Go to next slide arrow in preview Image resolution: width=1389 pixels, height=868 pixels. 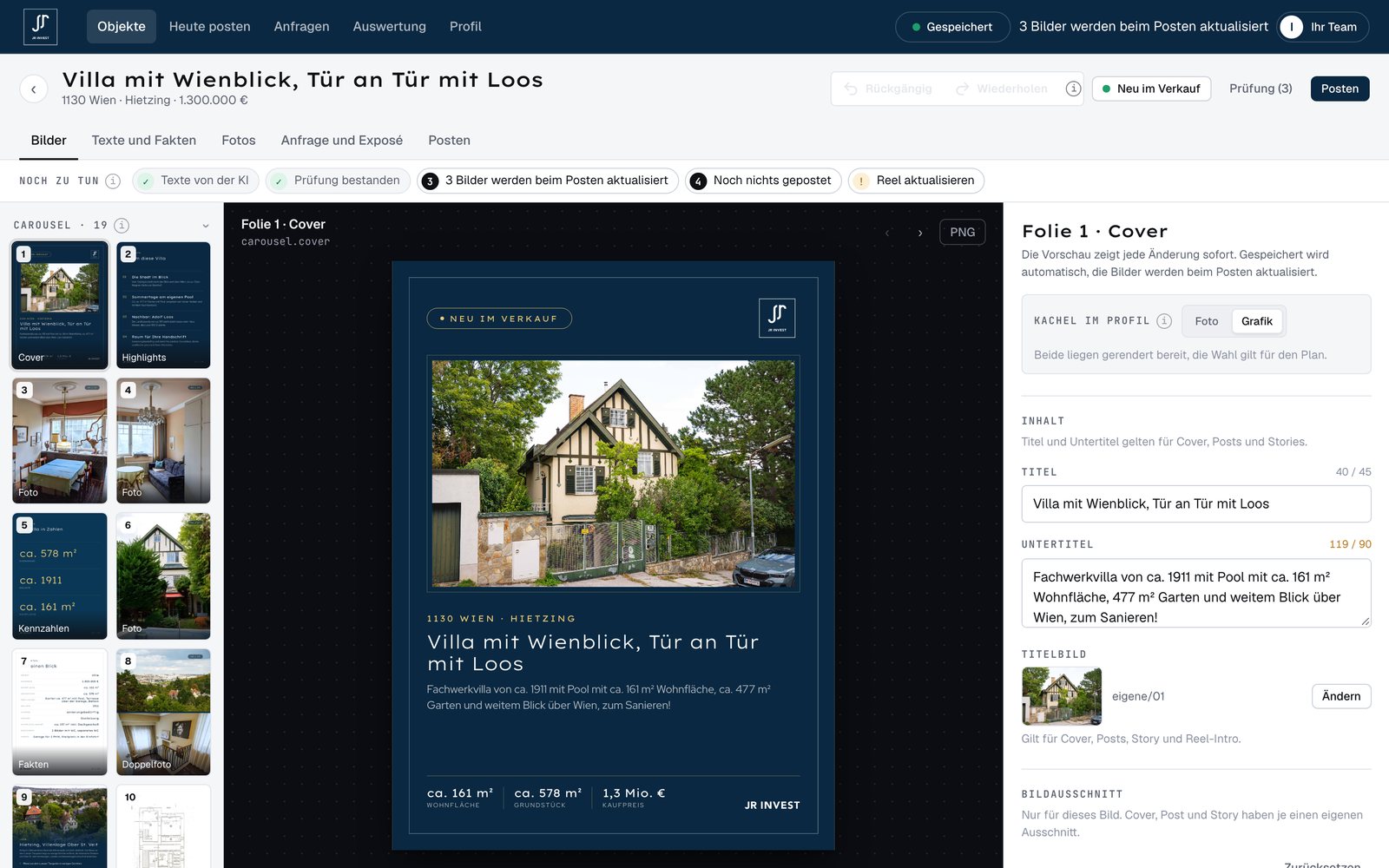pos(920,233)
